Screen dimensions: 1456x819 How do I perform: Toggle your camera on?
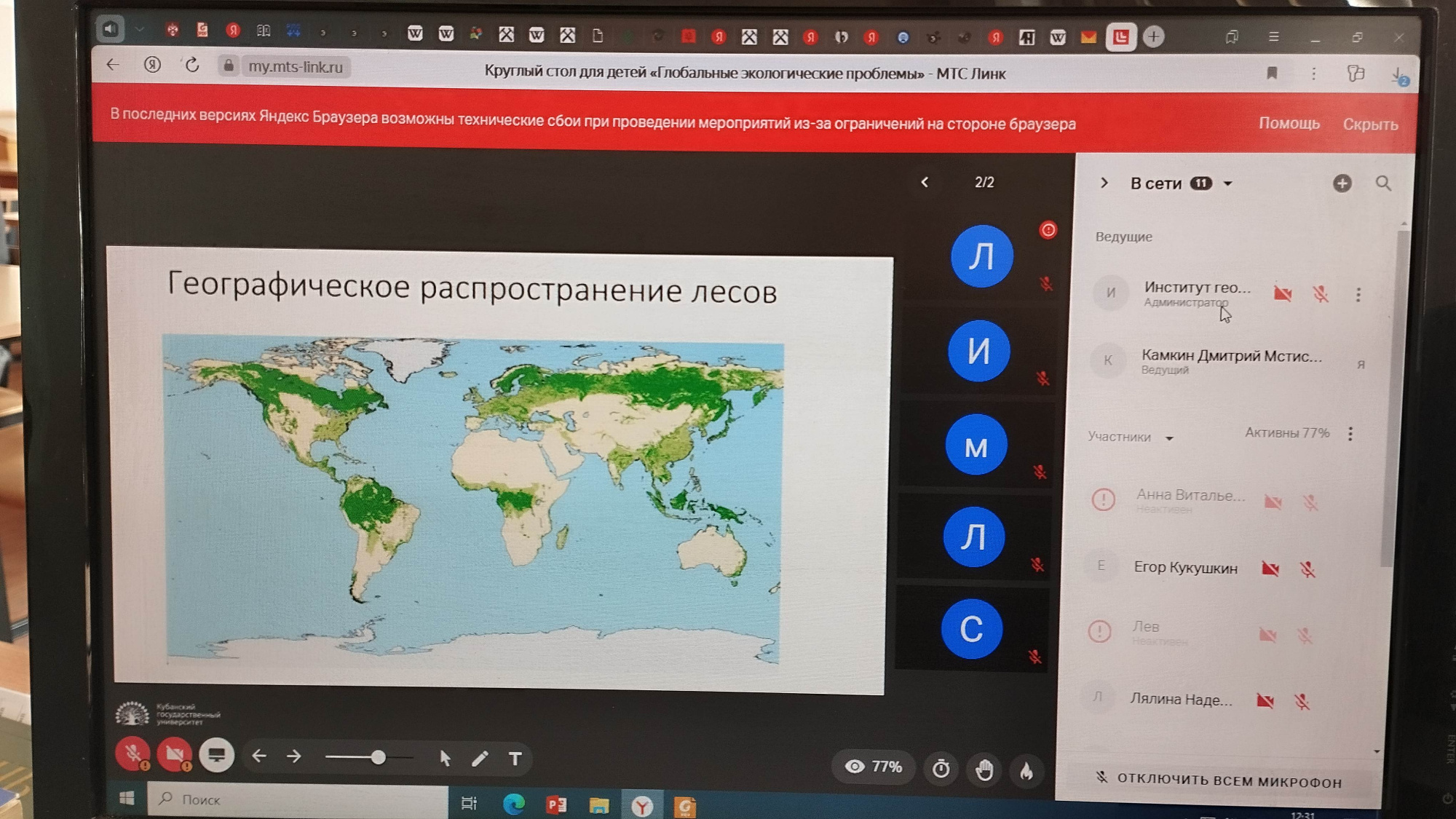point(175,755)
